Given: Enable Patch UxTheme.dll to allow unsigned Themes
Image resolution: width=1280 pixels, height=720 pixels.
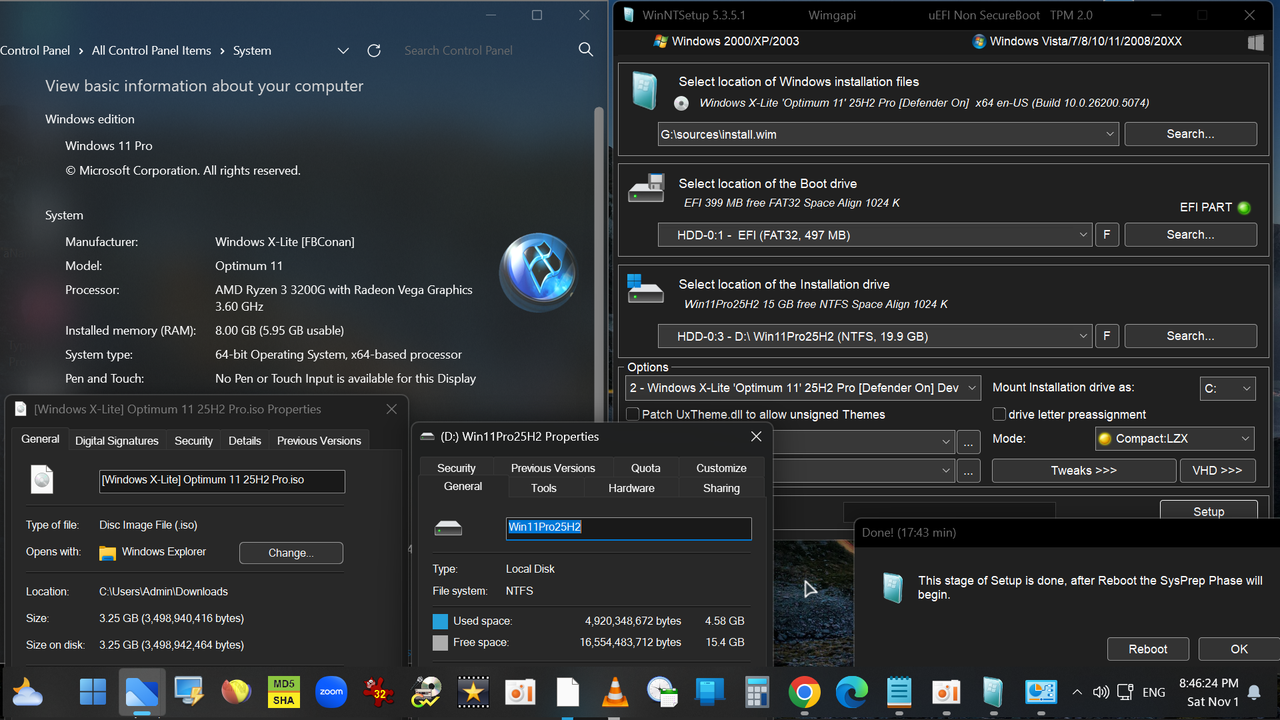Looking at the screenshot, I should (x=632, y=413).
